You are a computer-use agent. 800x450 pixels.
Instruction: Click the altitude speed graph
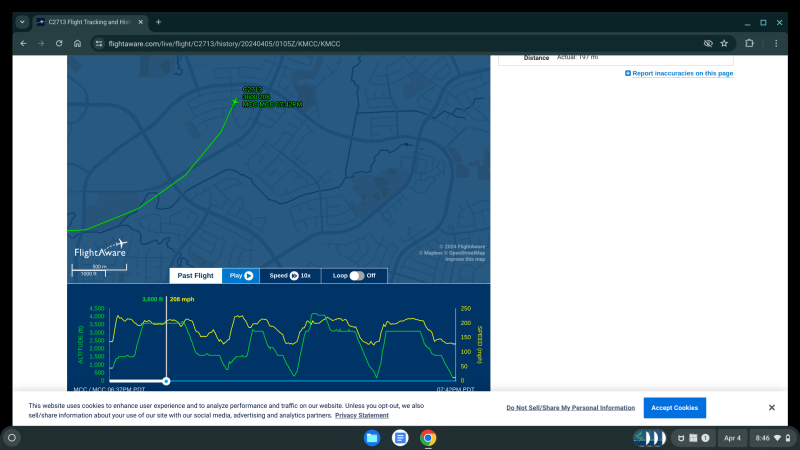tap(282, 344)
